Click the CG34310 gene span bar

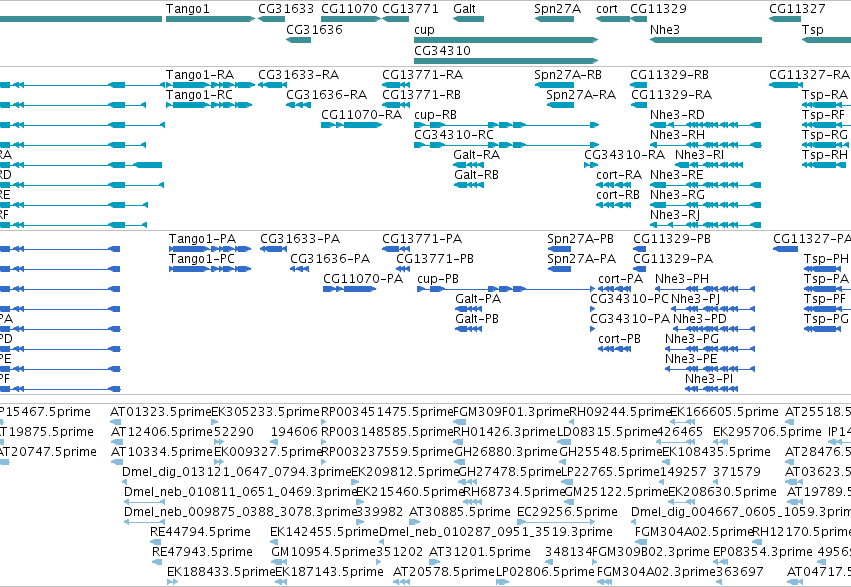pyautogui.click(x=506, y=61)
